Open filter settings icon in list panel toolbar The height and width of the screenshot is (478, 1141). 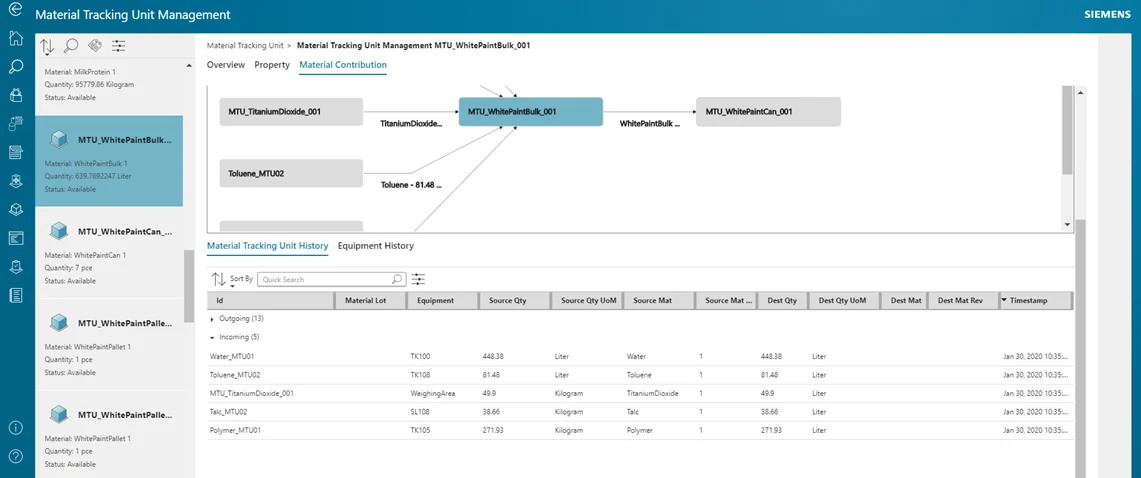coord(119,46)
